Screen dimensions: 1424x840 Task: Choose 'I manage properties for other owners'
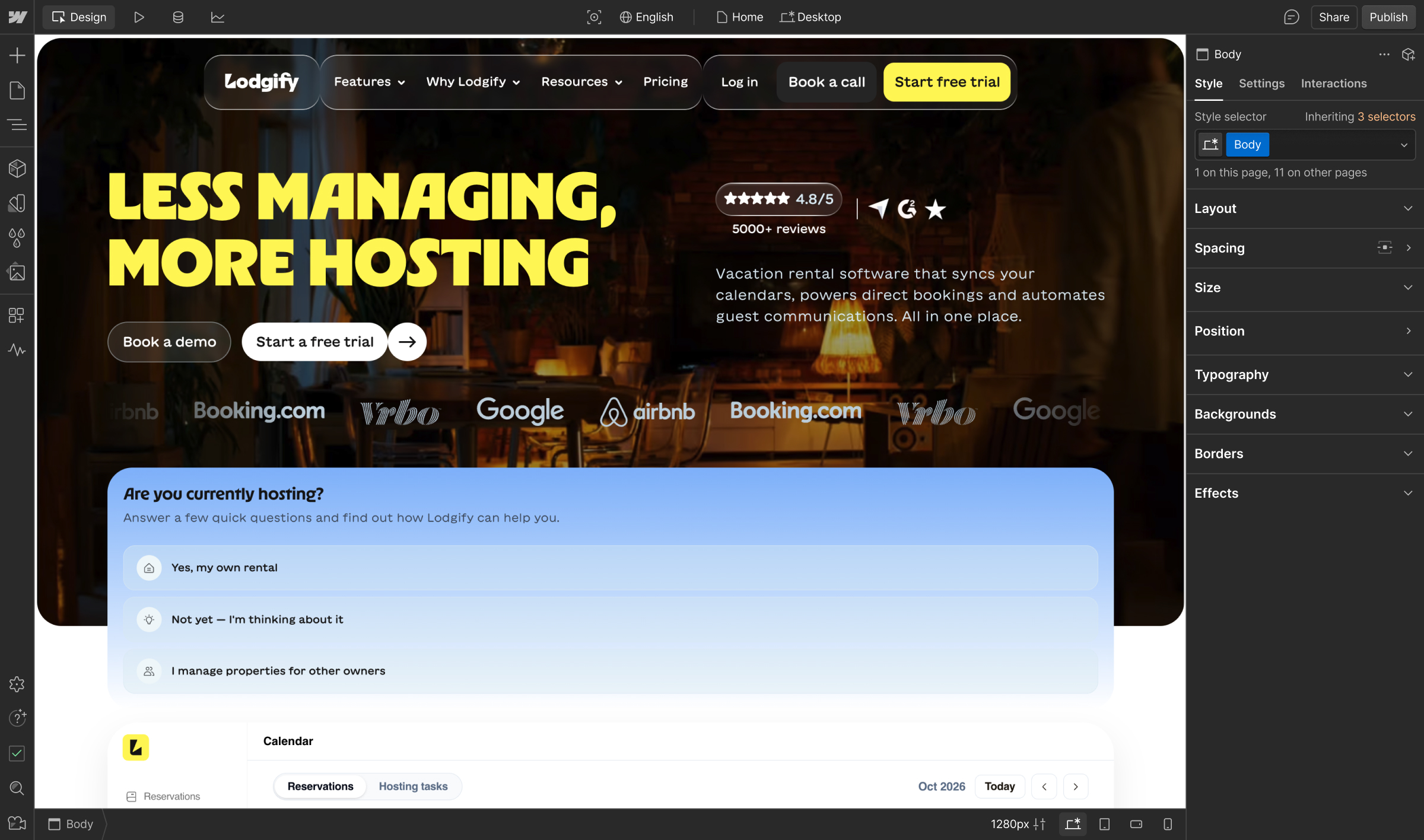click(x=611, y=671)
